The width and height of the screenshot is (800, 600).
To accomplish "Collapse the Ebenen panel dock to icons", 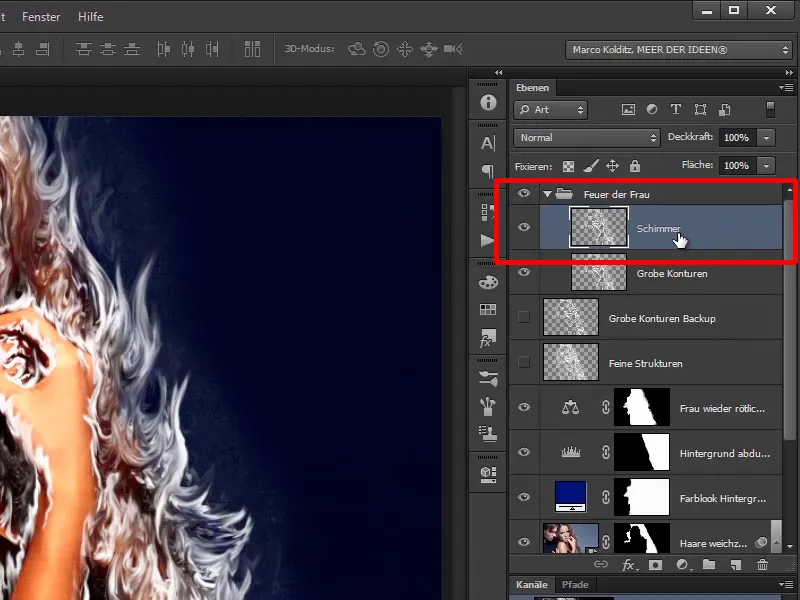I will (789, 73).
